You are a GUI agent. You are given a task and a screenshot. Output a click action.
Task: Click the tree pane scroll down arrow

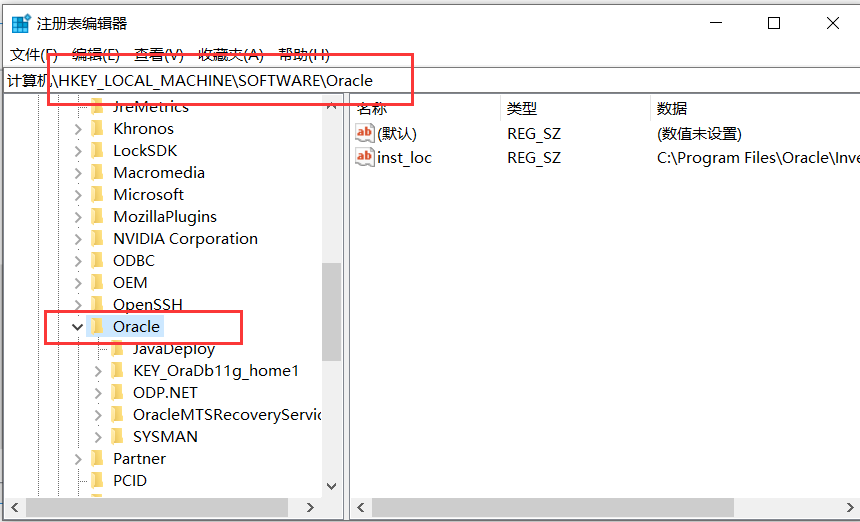pyautogui.click(x=331, y=486)
